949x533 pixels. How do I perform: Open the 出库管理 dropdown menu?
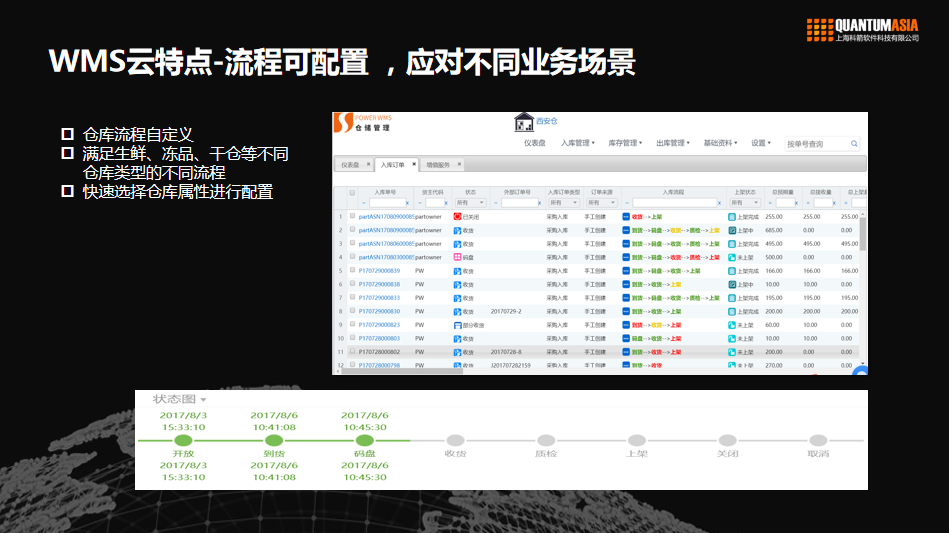[x=672, y=143]
